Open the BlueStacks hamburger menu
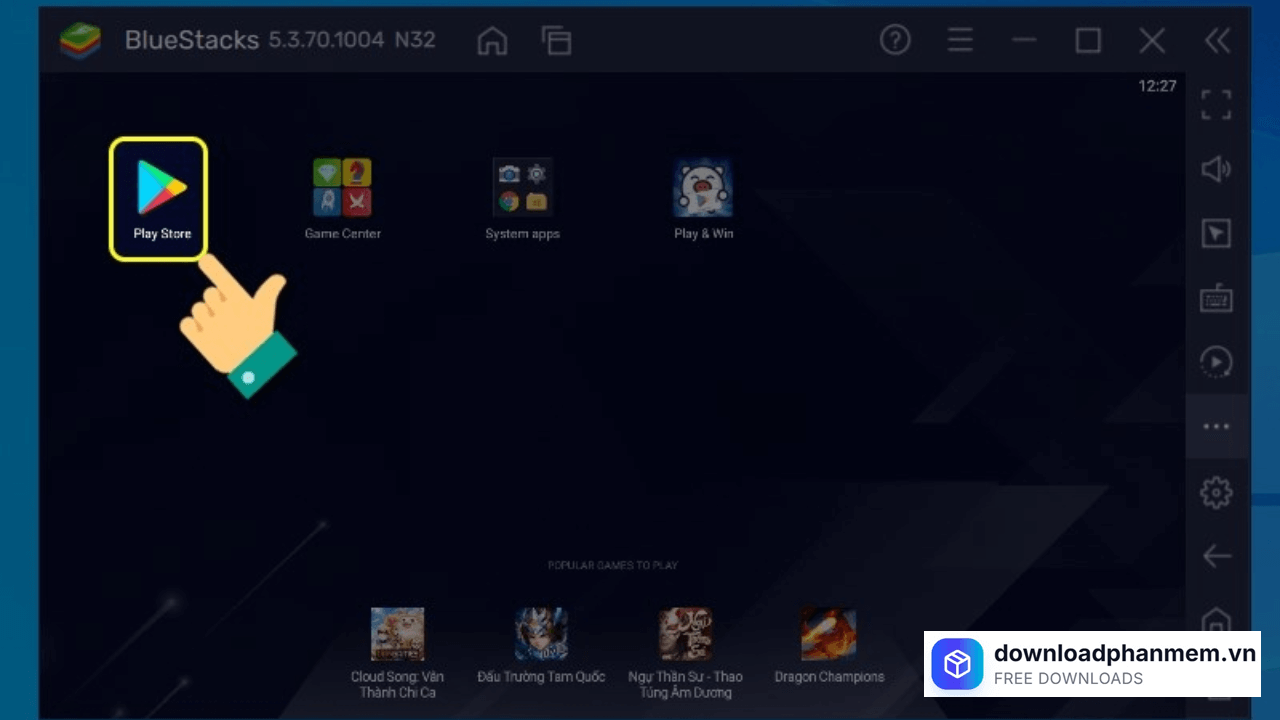 tap(960, 41)
